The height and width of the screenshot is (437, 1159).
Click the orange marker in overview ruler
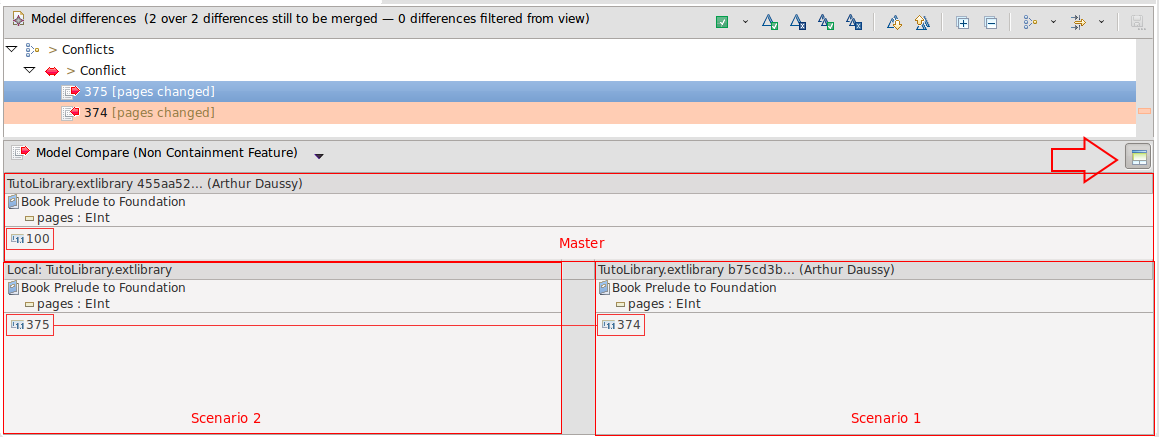(x=1144, y=111)
